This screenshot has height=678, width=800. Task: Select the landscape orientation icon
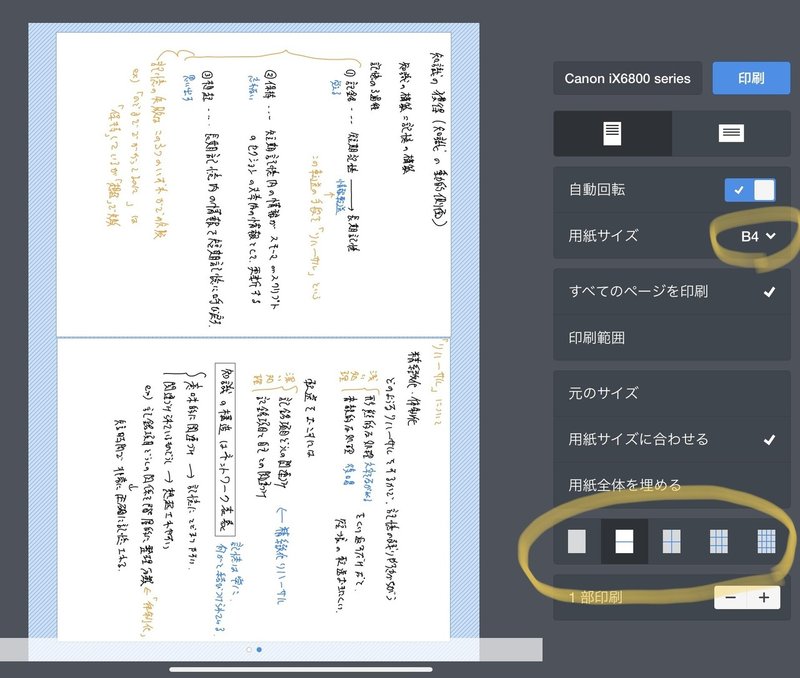(731, 133)
